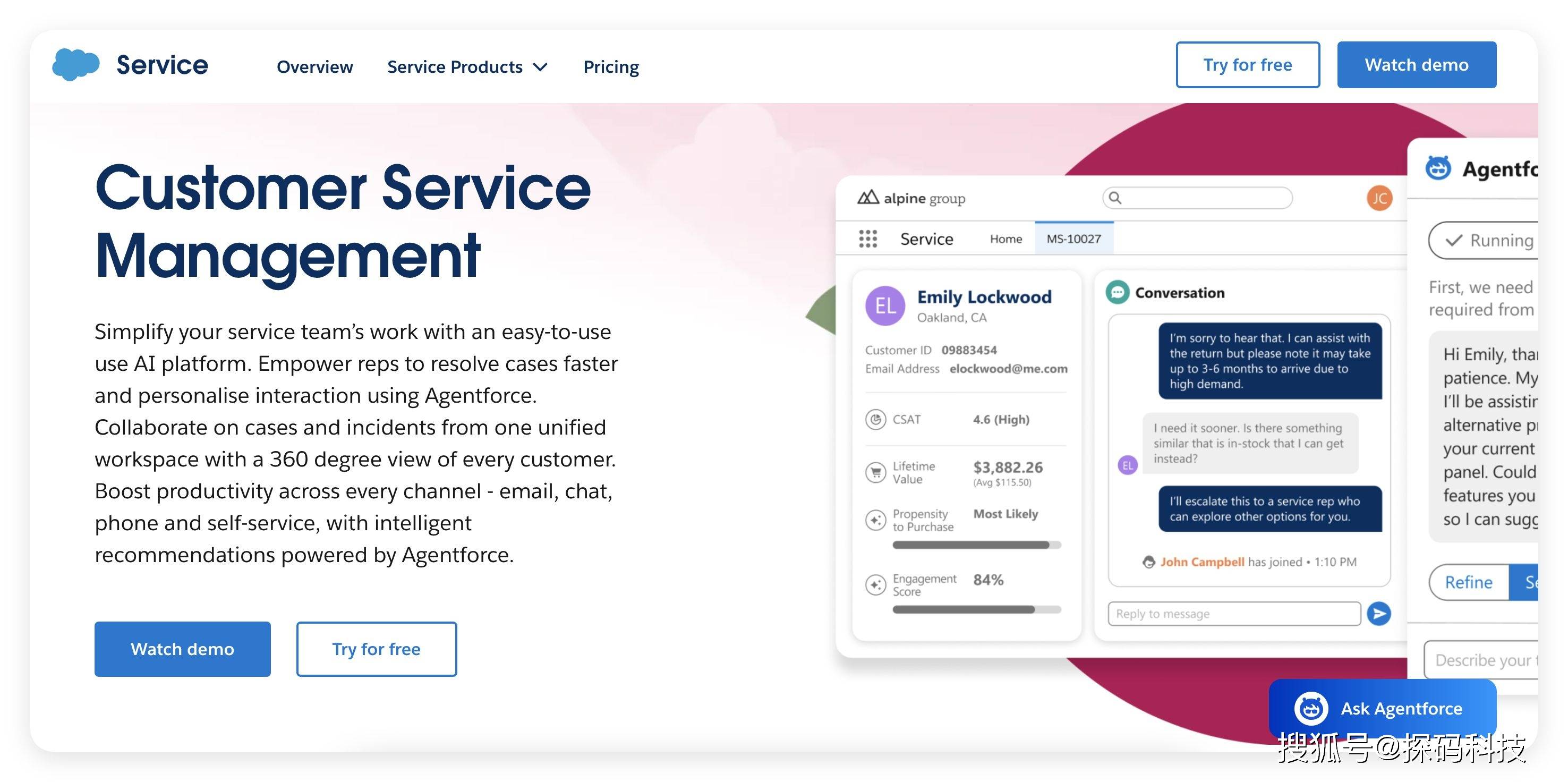Open the Ask Agentforce chat button

[1382, 708]
